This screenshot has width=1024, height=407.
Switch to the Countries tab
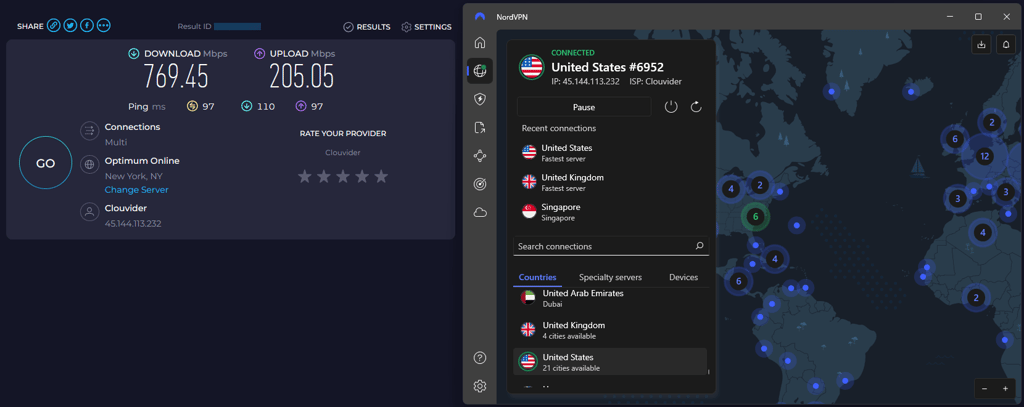(x=537, y=277)
